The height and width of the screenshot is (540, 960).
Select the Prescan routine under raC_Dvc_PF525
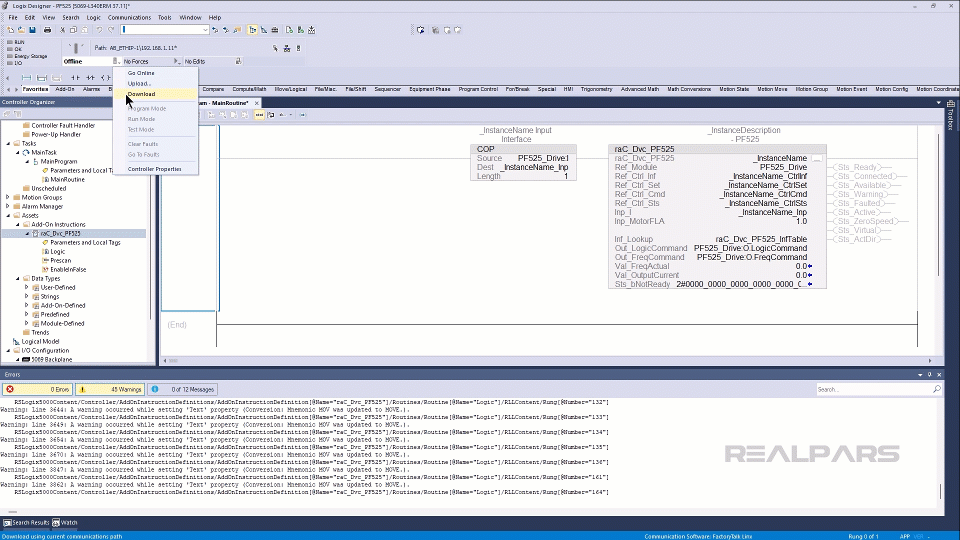coord(61,260)
